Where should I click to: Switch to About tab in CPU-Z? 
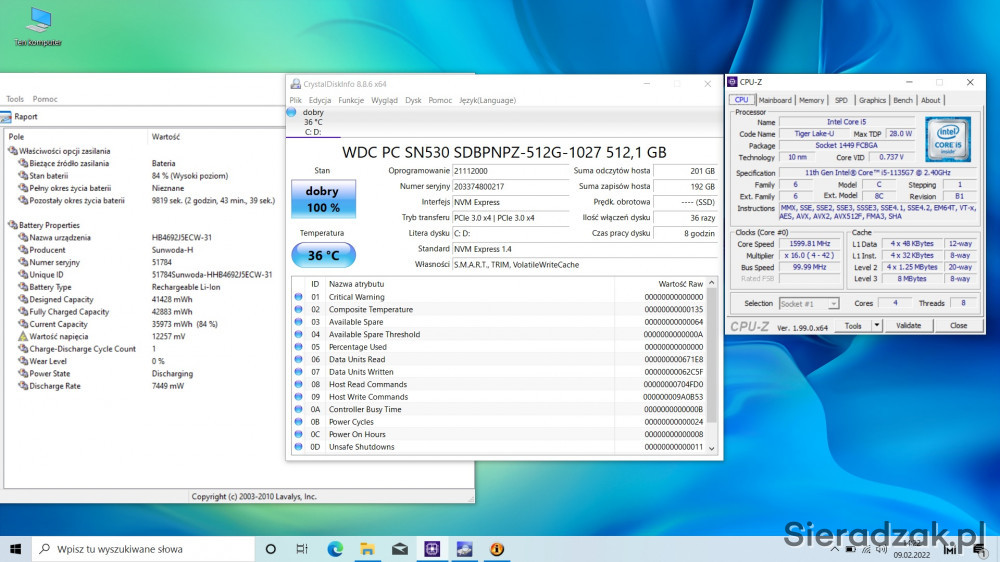930,100
